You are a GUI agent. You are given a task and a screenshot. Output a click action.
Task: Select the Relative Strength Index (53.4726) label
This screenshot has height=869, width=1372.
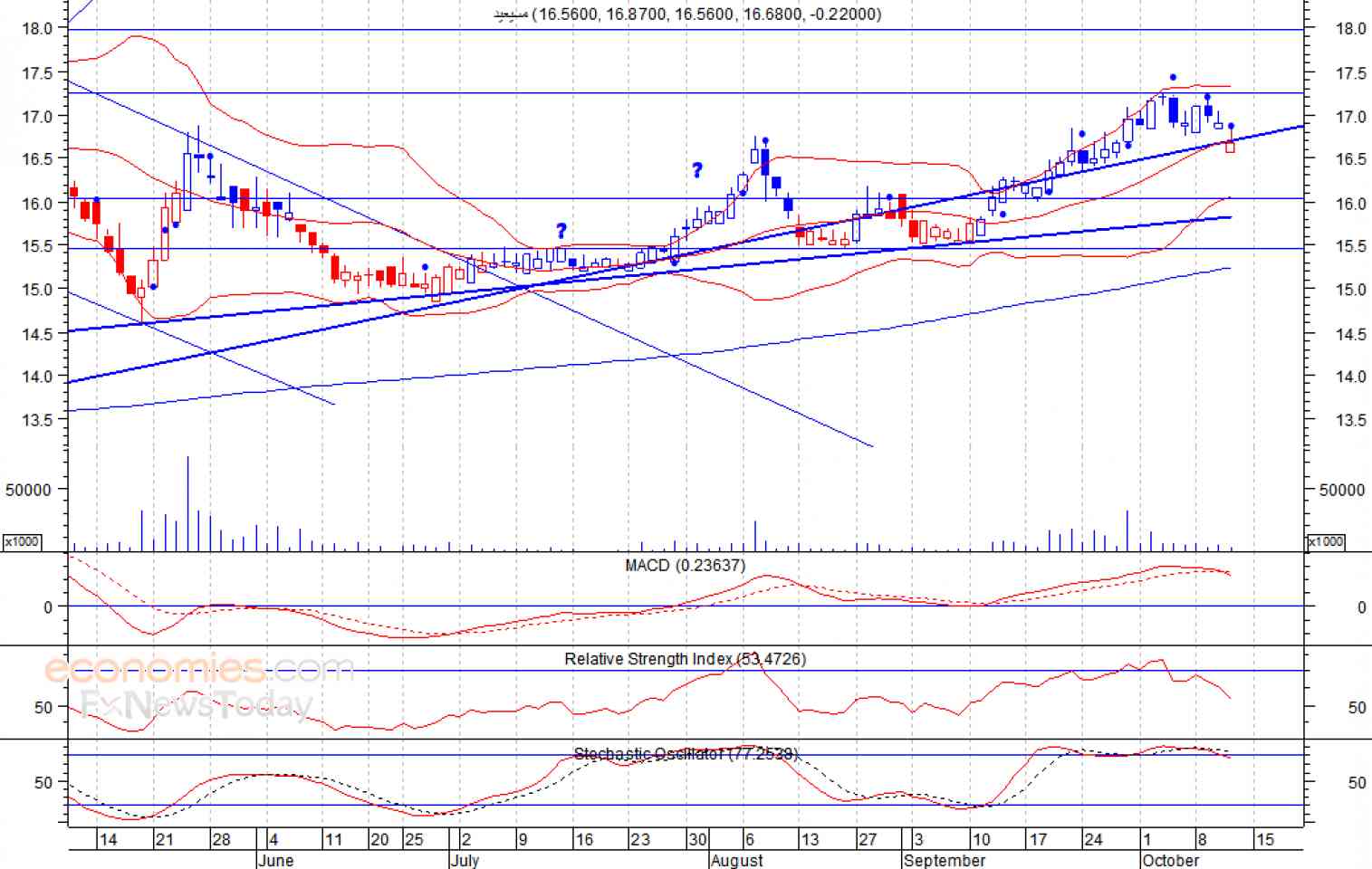tap(686, 659)
